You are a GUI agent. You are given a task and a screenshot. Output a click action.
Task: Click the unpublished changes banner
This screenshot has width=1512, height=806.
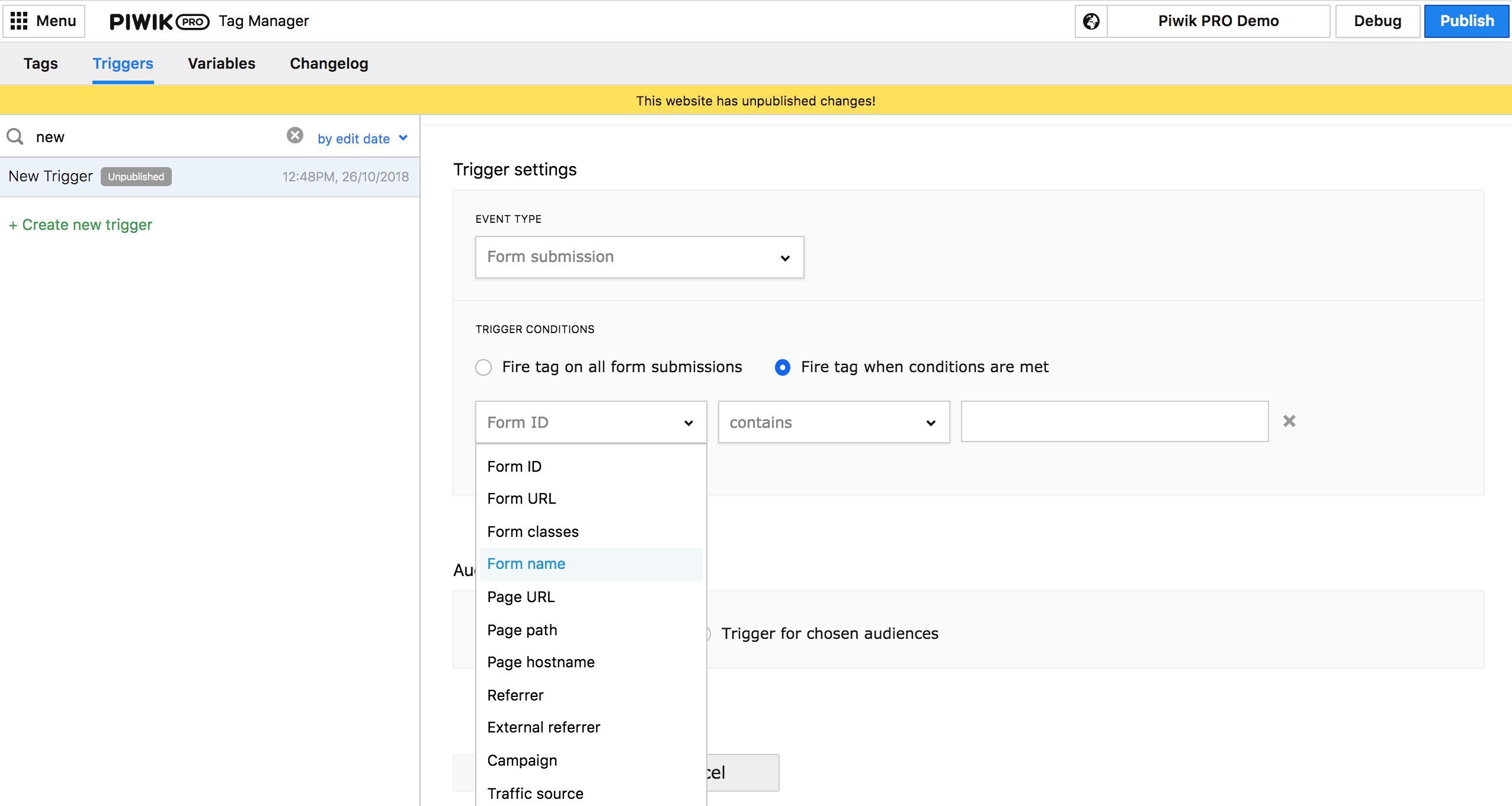tap(756, 100)
